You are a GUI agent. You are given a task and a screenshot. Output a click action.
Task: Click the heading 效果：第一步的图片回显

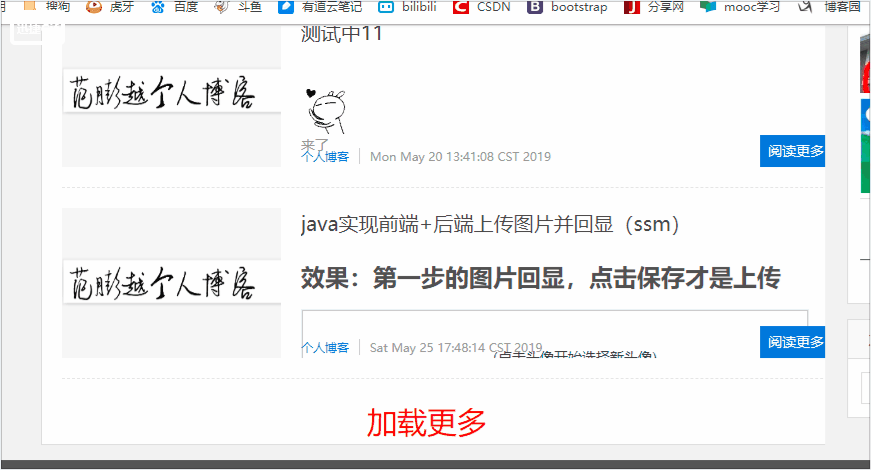point(540,278)
